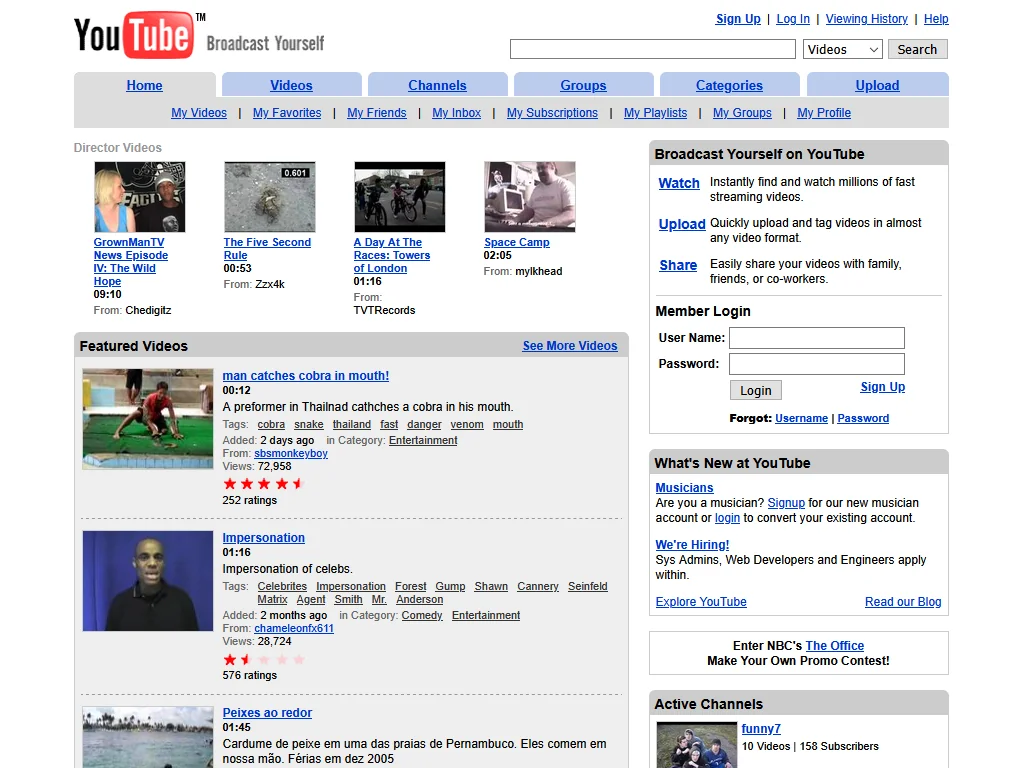1024x768 pixels.
Task: Click into the Password field
Action: click(816, 364)
